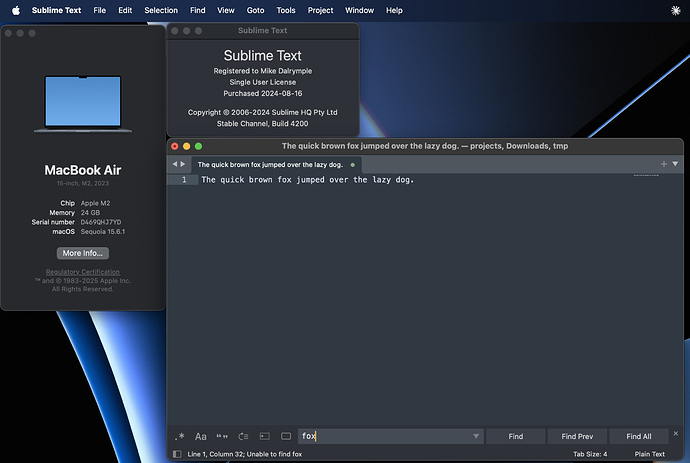Open the Apple menu
The height and width of the screenshot is (463, 690).
tap(15, 10)
